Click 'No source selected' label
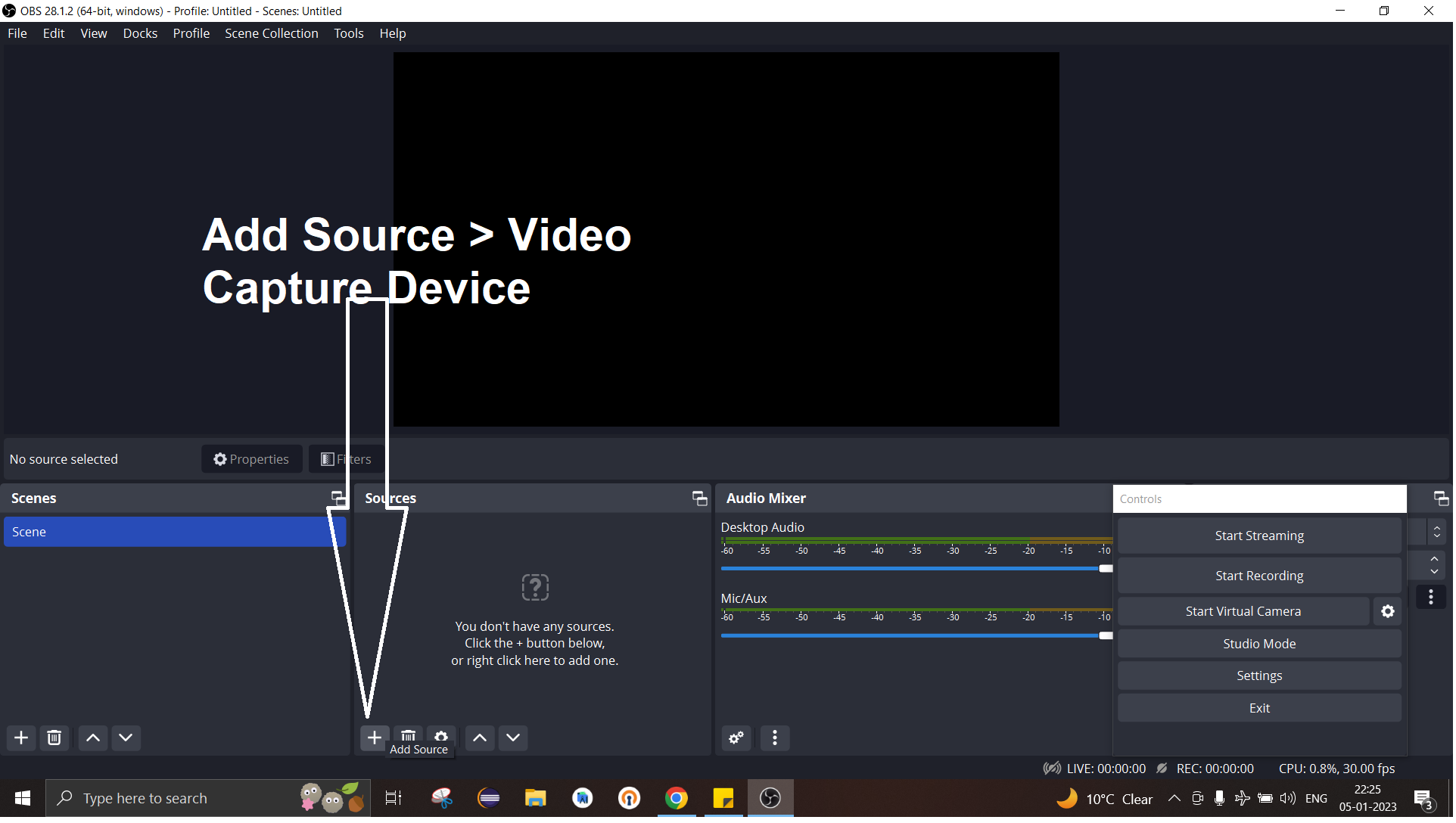The image size is (1456, 823). point(64,460)
